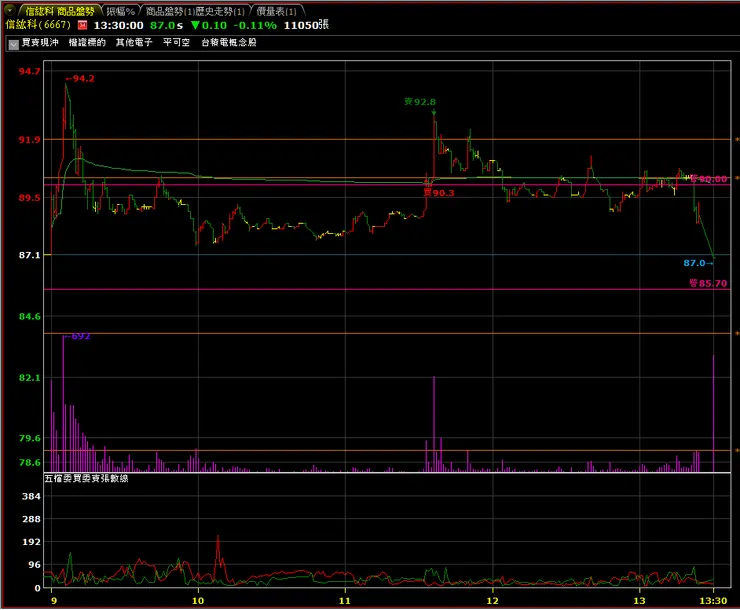
Task: Open the 商品盤勢(1)歷史走勢(1) tab
Action: (x=195, y=11)
